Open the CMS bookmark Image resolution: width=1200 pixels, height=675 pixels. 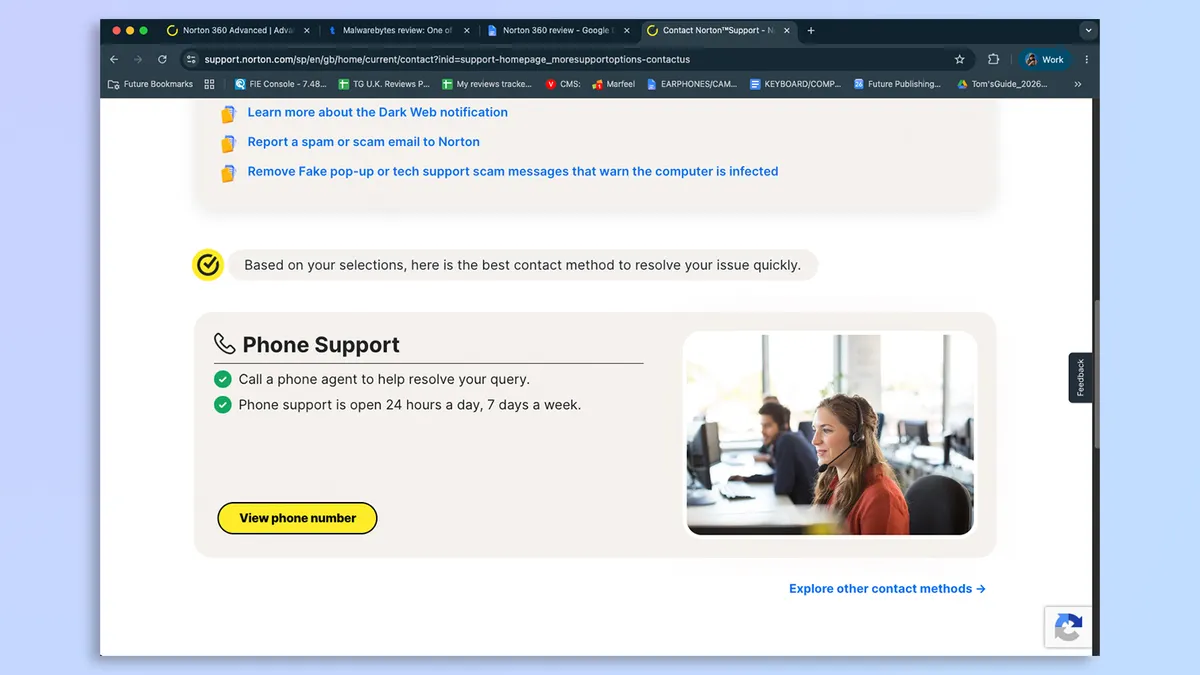pos(563,84)
